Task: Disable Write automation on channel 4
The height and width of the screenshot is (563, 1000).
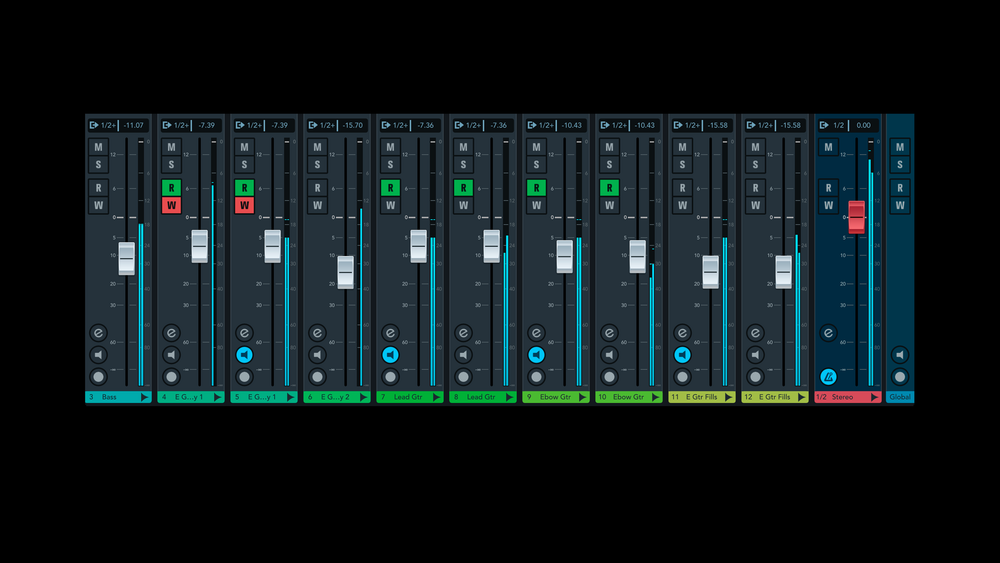Action: [x=171, y=205]
